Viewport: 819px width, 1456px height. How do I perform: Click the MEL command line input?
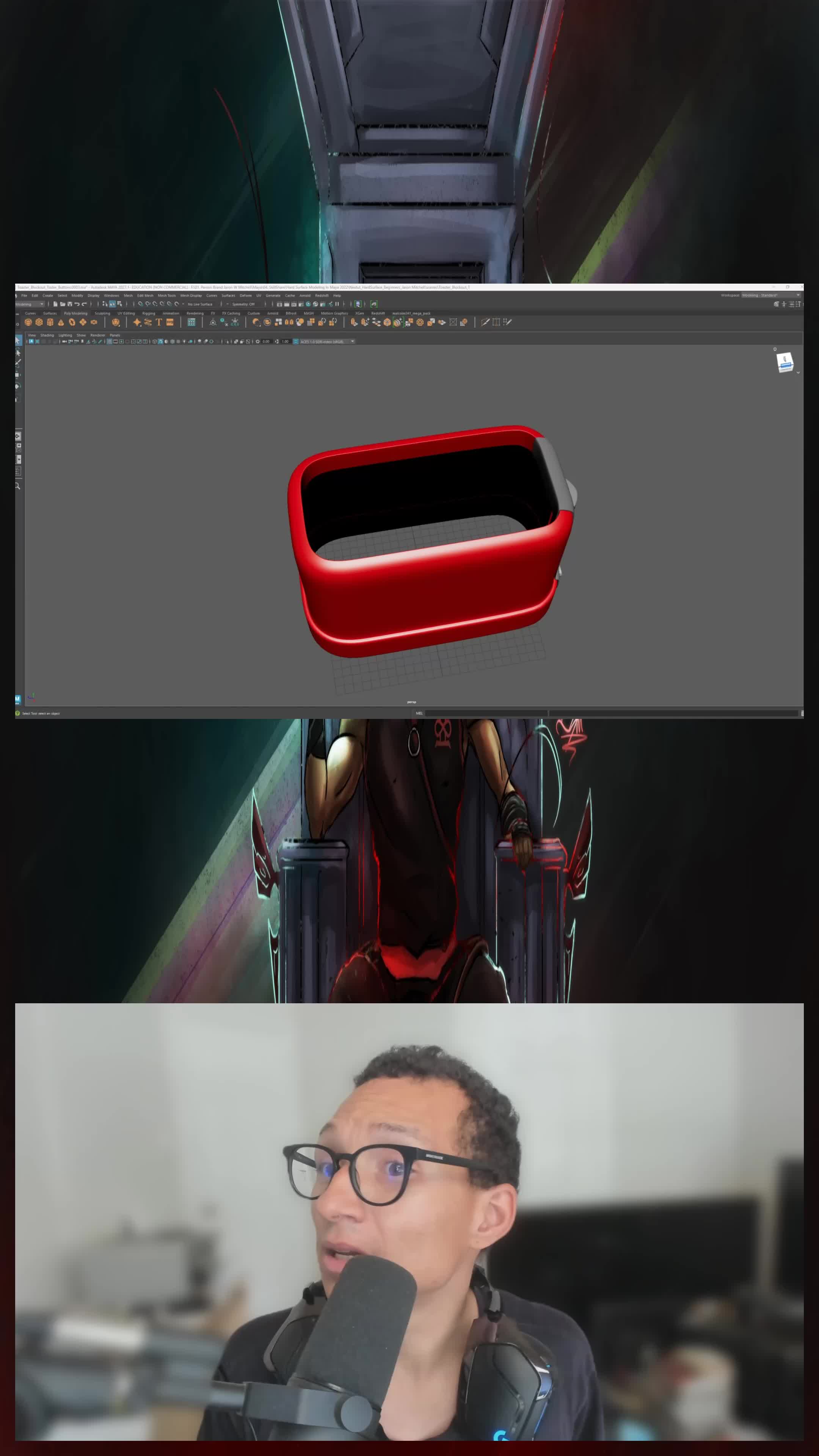click(486, 713)
